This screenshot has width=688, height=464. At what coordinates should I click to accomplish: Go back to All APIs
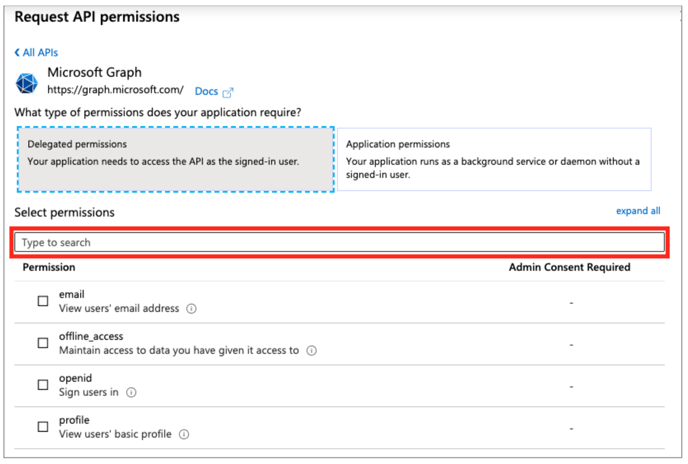click(x=38, y=52)
